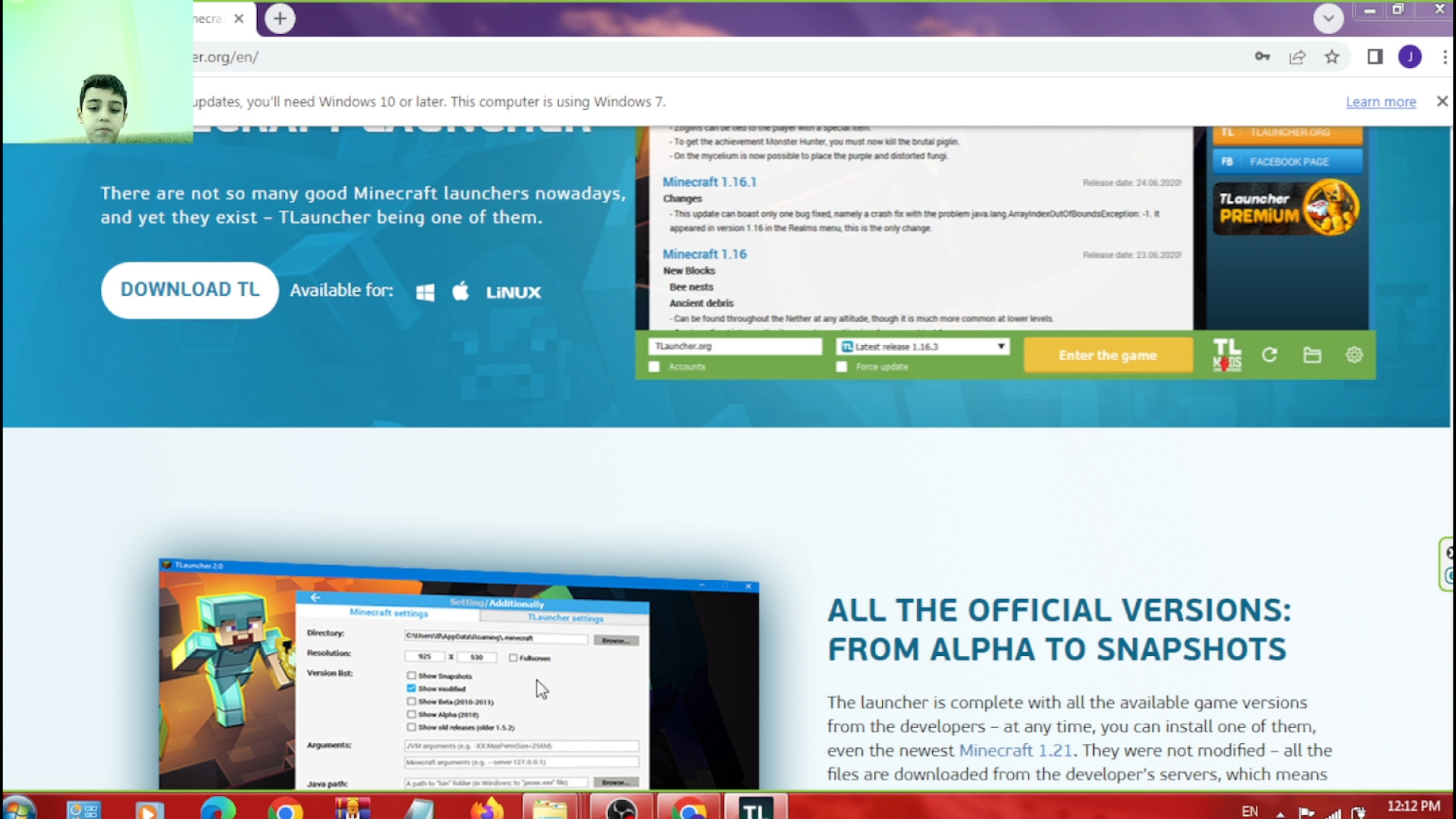Open OBS Studio from the taskbar
This screenshot has height=819, width=1456.
click(x=622, y=809)
